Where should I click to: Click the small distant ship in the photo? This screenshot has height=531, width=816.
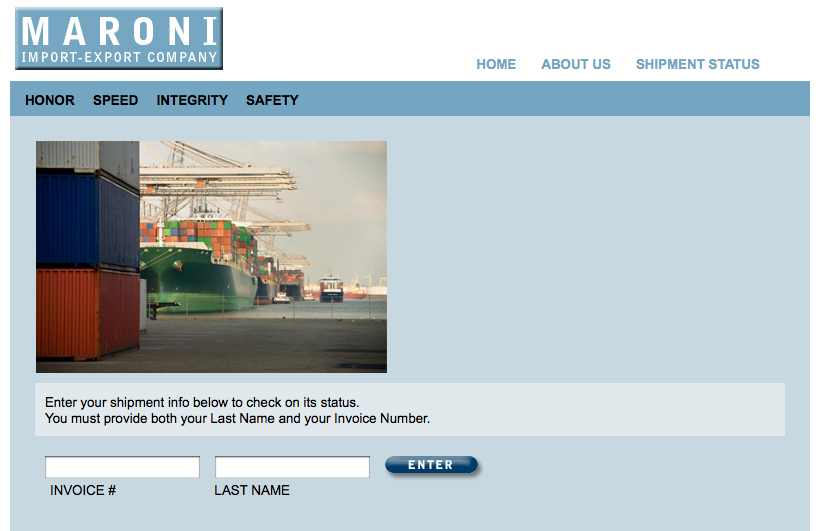331,288
